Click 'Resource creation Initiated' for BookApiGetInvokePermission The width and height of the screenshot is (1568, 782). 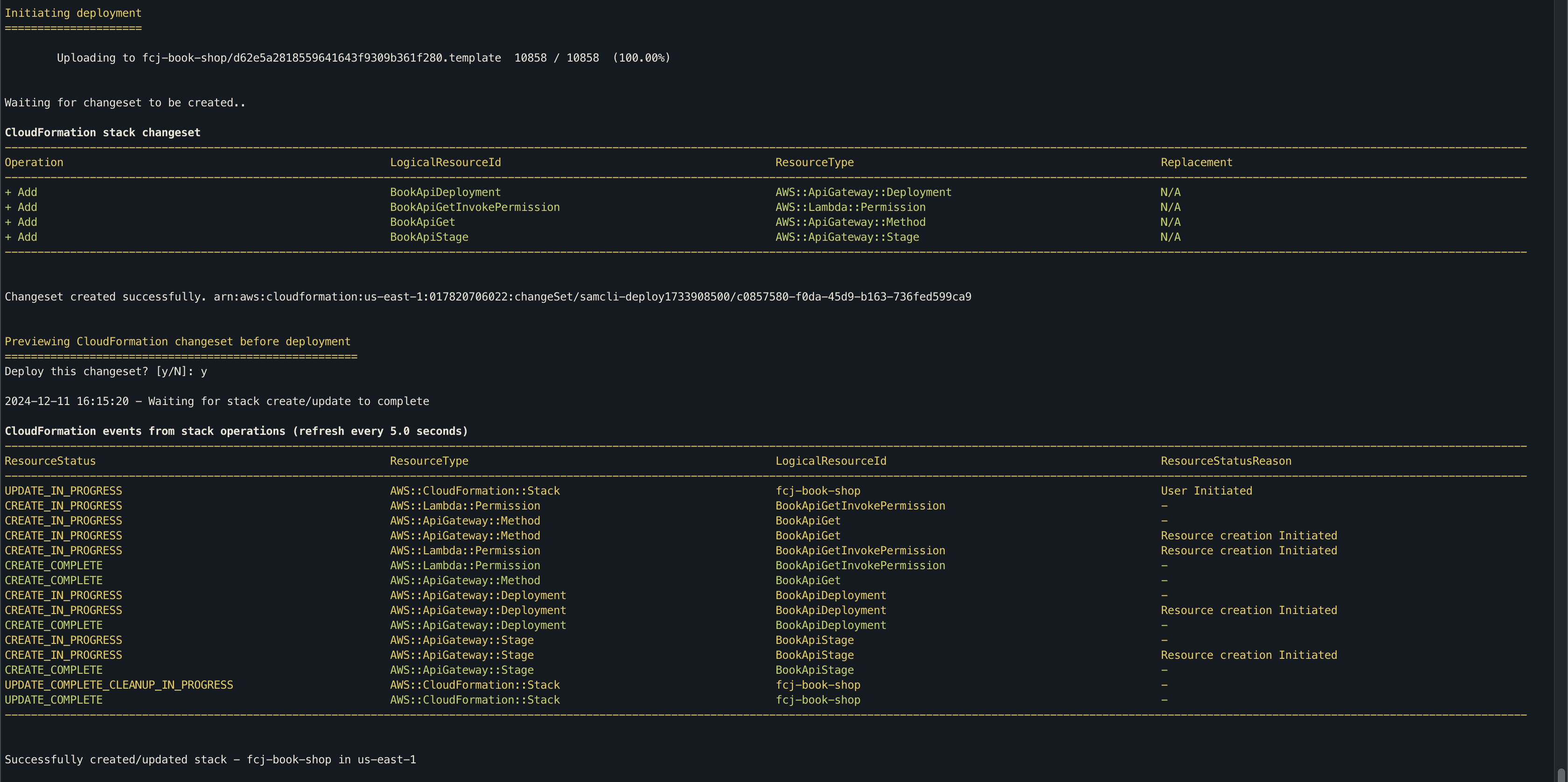[x=1249, y=551]
